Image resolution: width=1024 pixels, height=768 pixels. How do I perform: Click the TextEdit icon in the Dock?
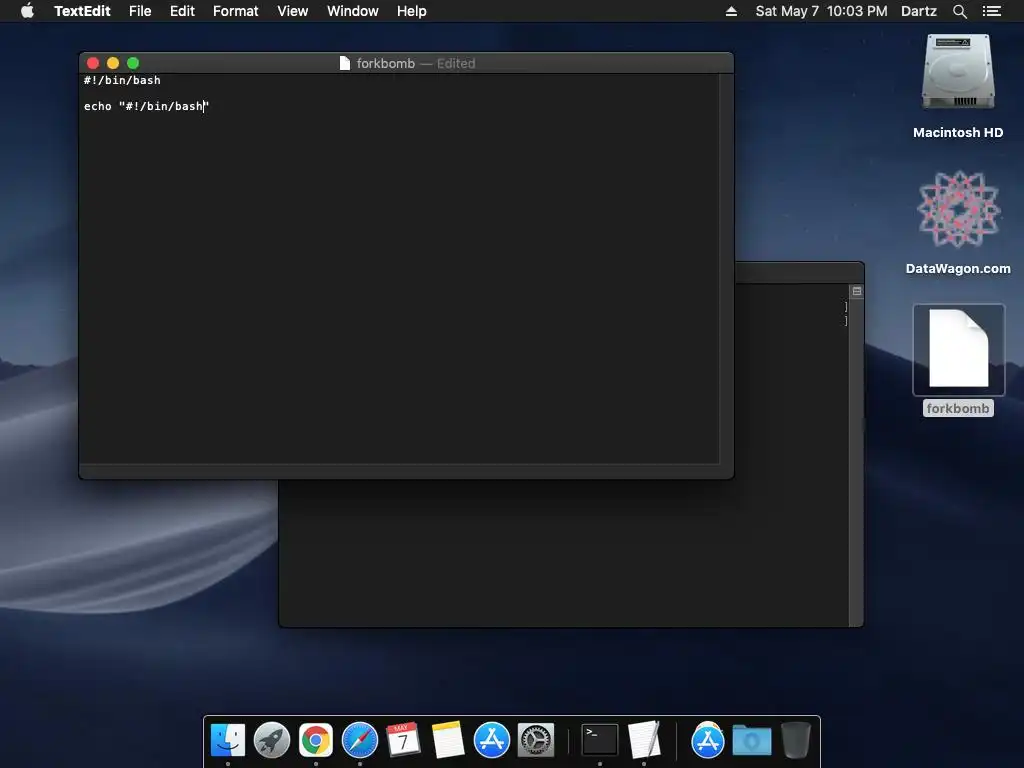(x=644, y=741)
